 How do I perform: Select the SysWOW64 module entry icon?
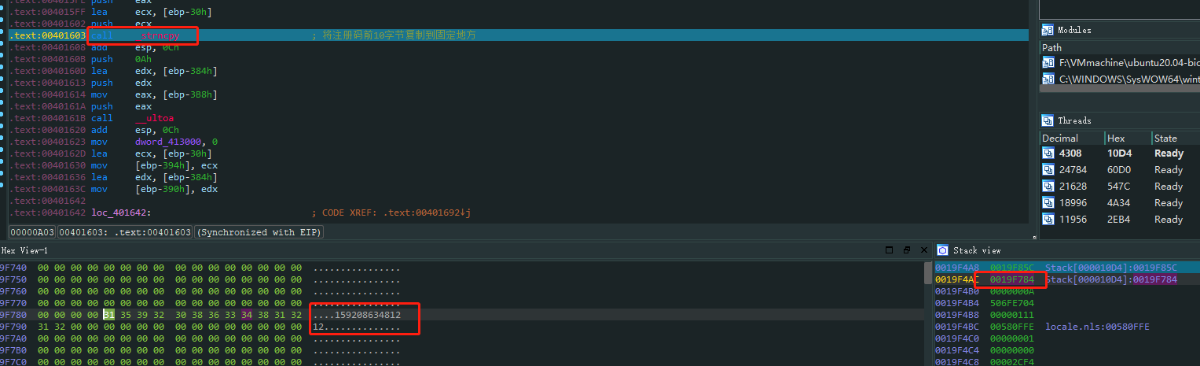point(1048,78)
